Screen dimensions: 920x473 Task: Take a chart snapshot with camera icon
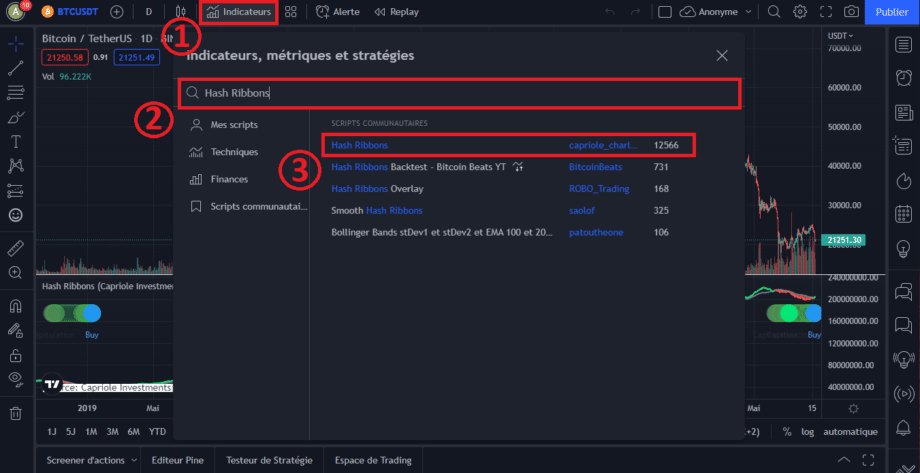point(851,12)
